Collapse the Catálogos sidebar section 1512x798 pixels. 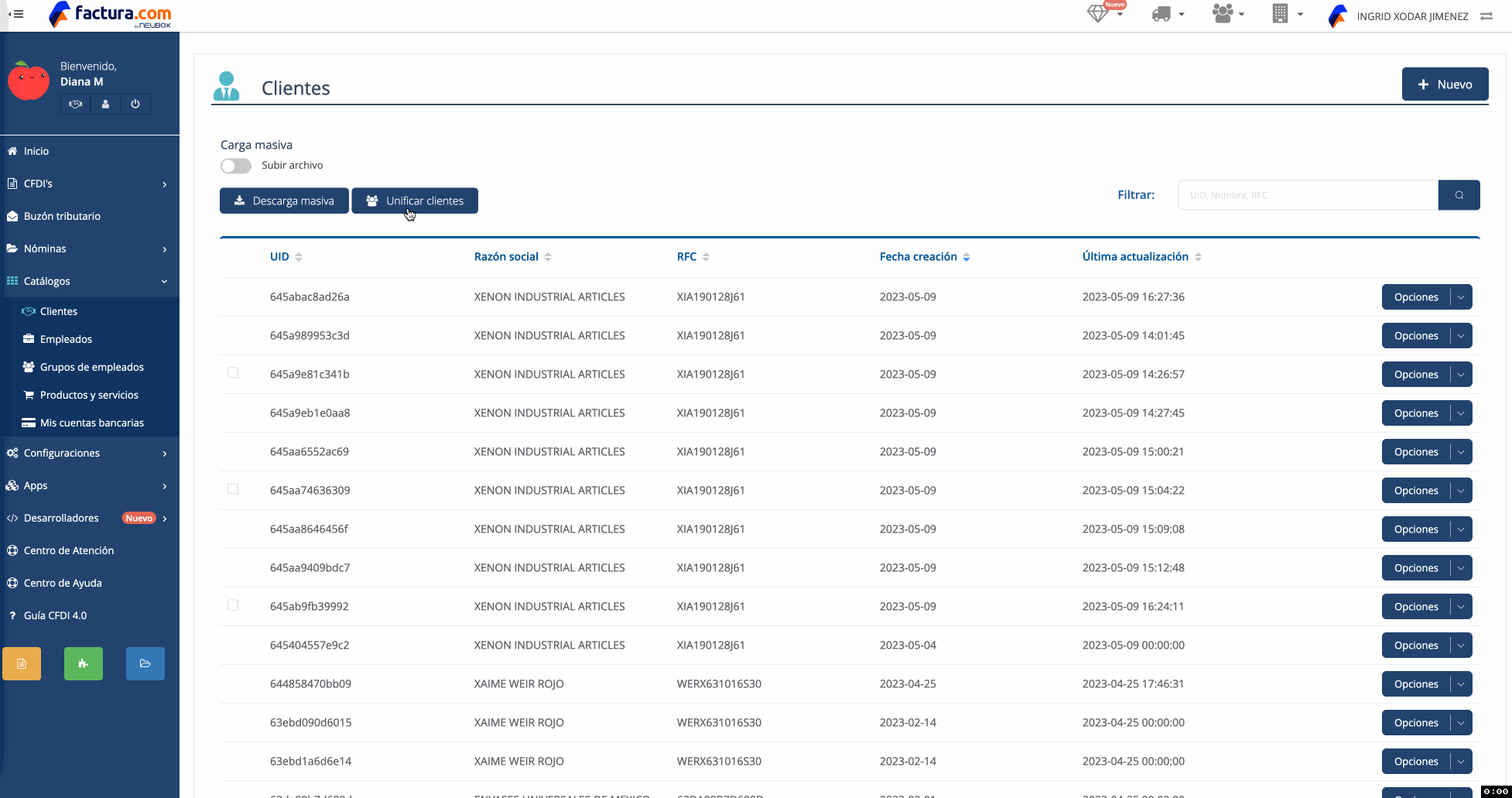click(x=90, y=281)
